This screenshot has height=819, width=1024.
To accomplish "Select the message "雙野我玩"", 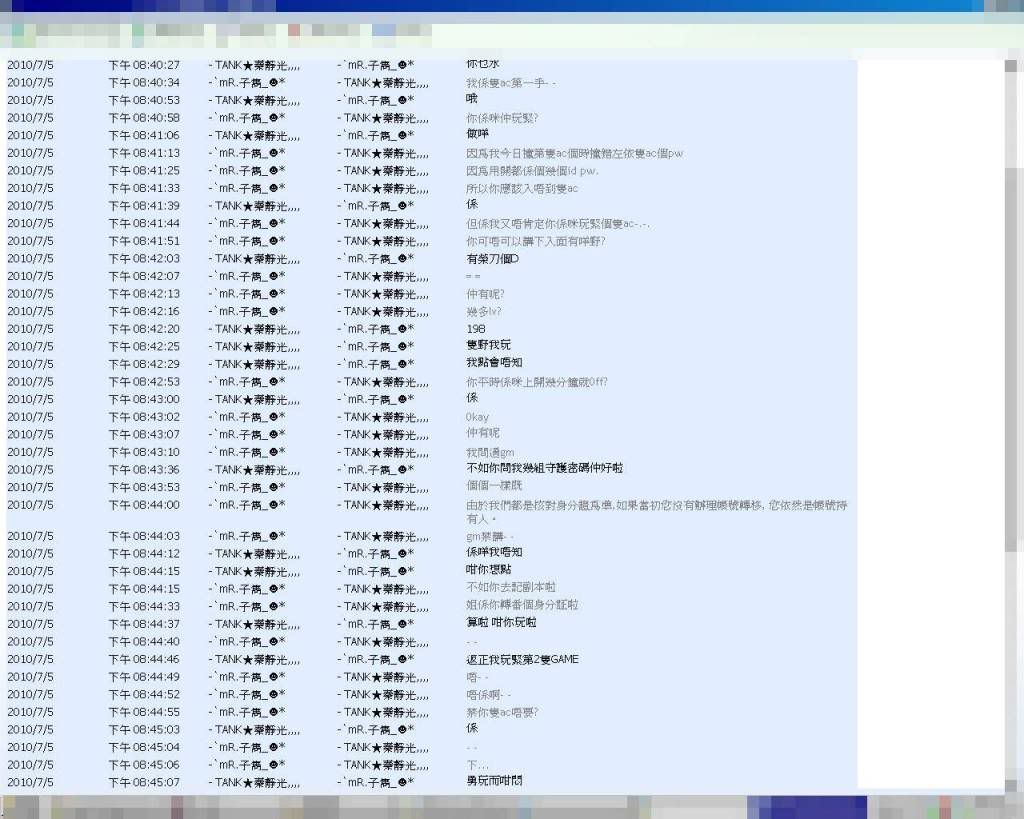I will [x=488, y=346].
